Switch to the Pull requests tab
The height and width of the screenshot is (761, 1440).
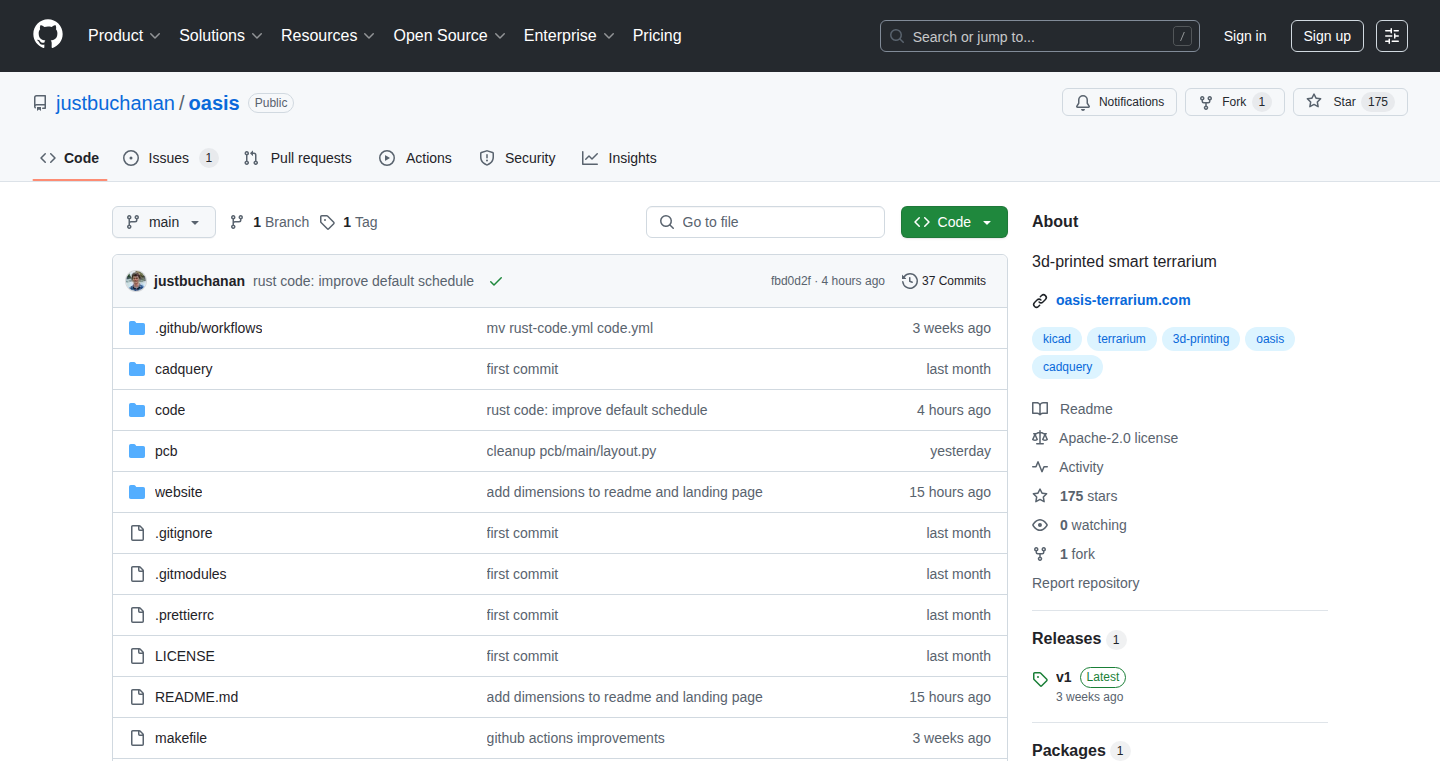(x=297, y=158)
